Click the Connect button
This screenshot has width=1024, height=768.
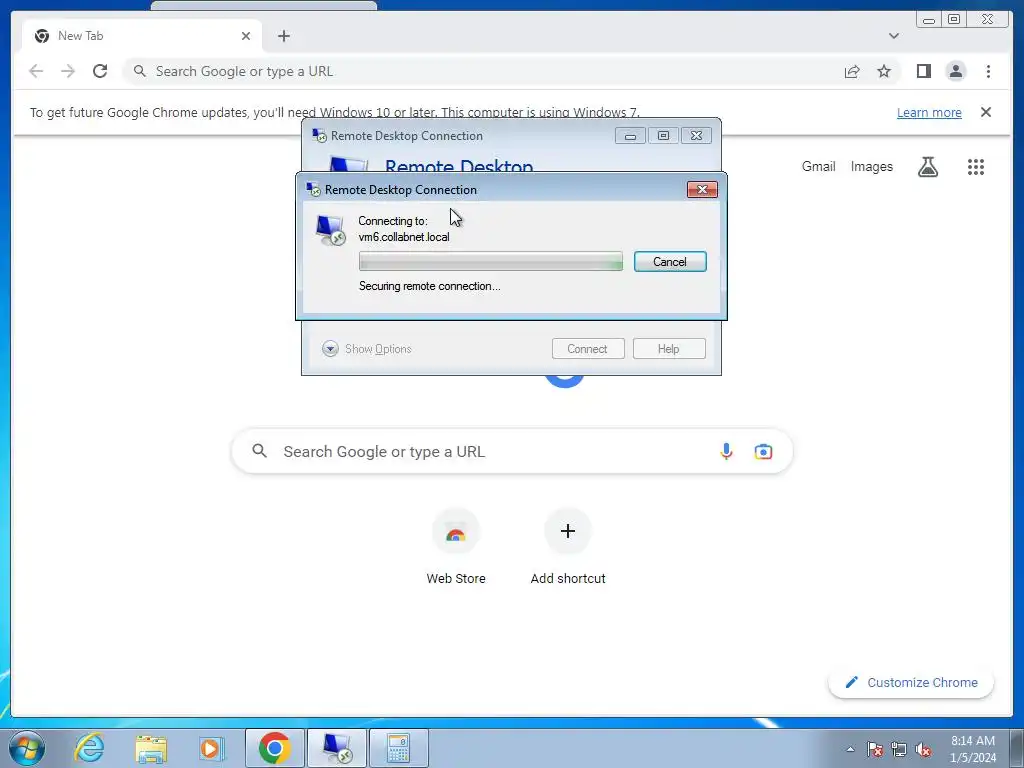click(588, 349)
